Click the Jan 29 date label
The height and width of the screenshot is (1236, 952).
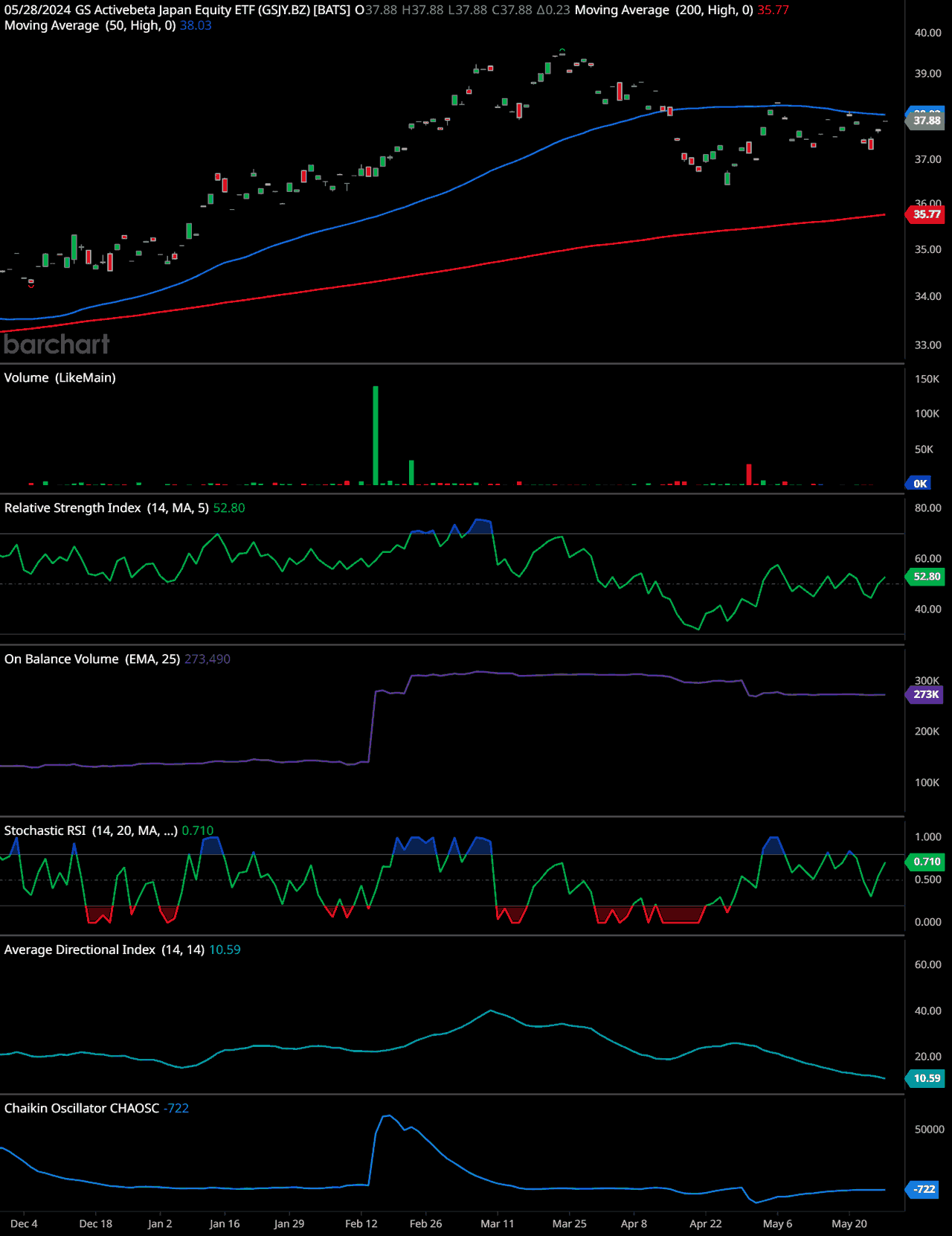(x=289, y=1223)
